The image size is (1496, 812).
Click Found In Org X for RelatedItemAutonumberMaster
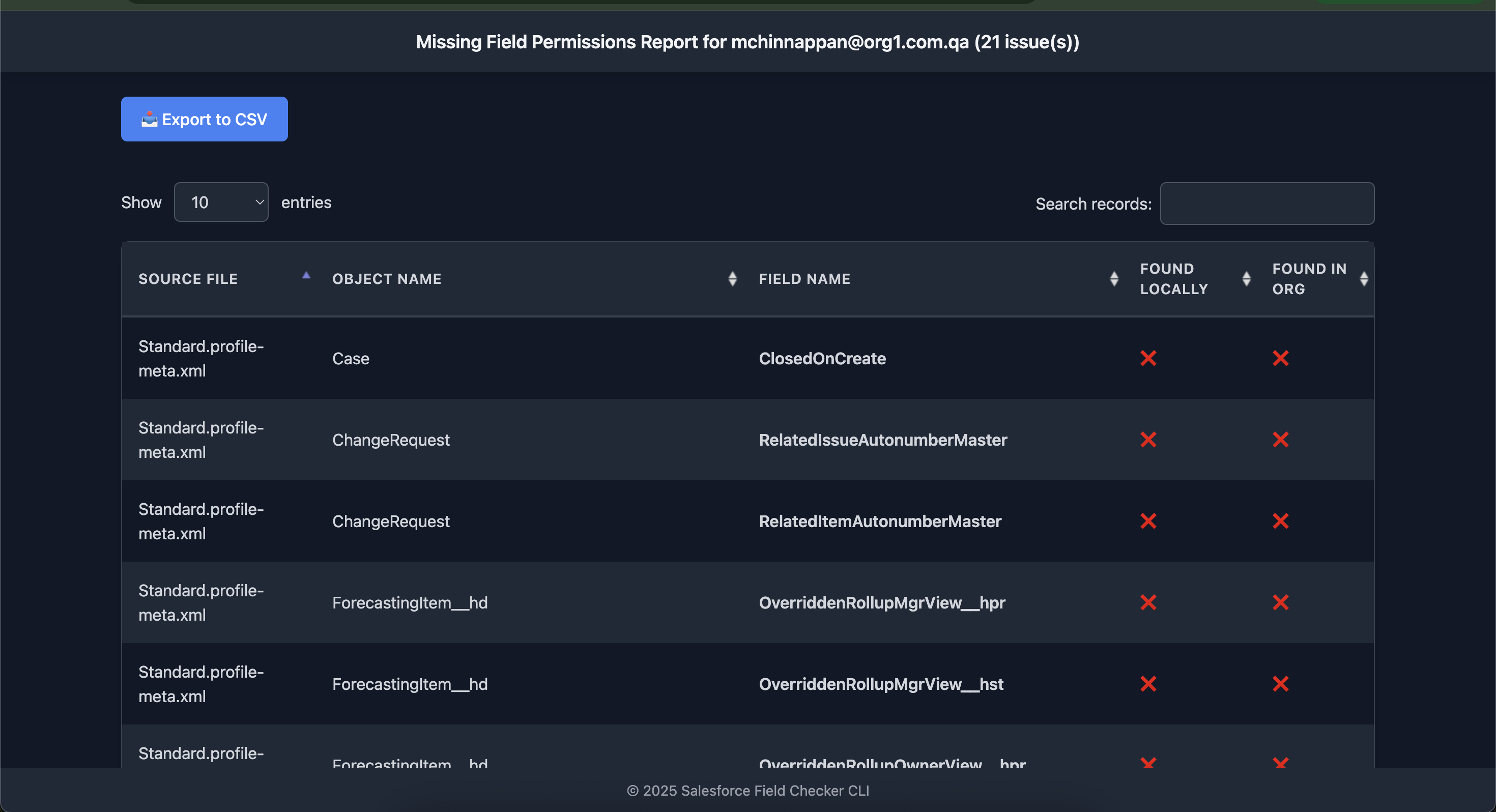pyautogui.click(x=1280, y=521)
